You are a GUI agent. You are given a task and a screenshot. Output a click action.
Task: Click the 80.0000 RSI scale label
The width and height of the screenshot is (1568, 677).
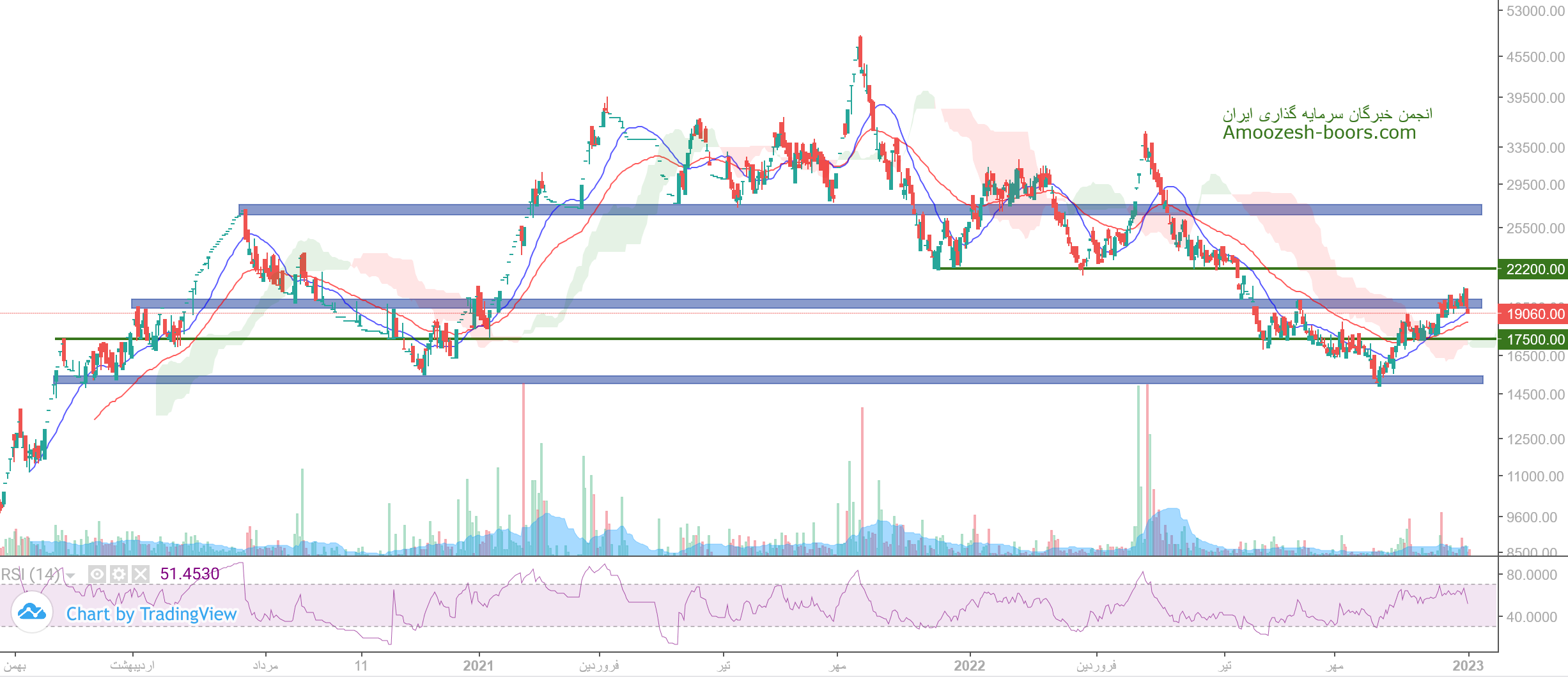(x=1531, y=575)
